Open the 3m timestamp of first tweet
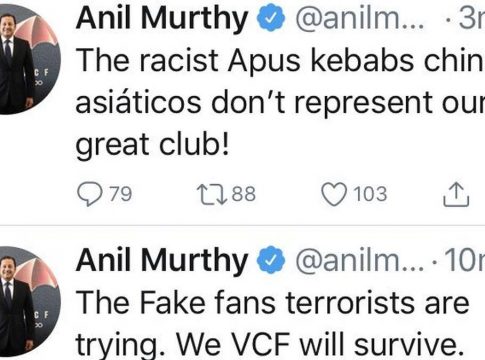The height and width of the screenshot is (360, 485). pos(472,19)
